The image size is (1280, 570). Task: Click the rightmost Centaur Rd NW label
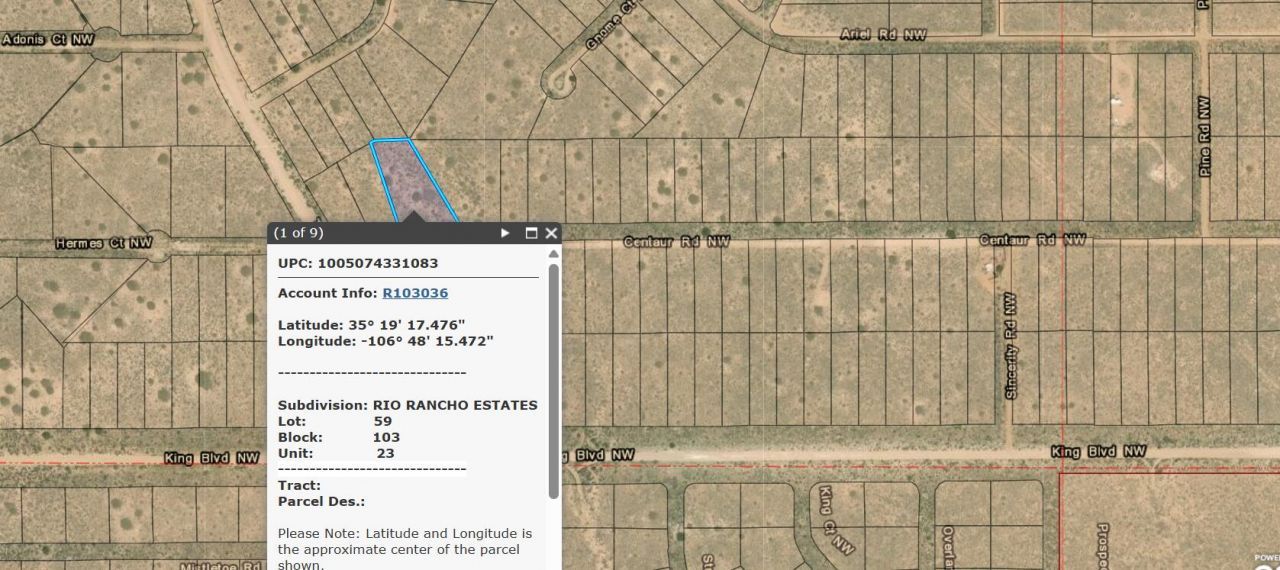[1032, 240]
